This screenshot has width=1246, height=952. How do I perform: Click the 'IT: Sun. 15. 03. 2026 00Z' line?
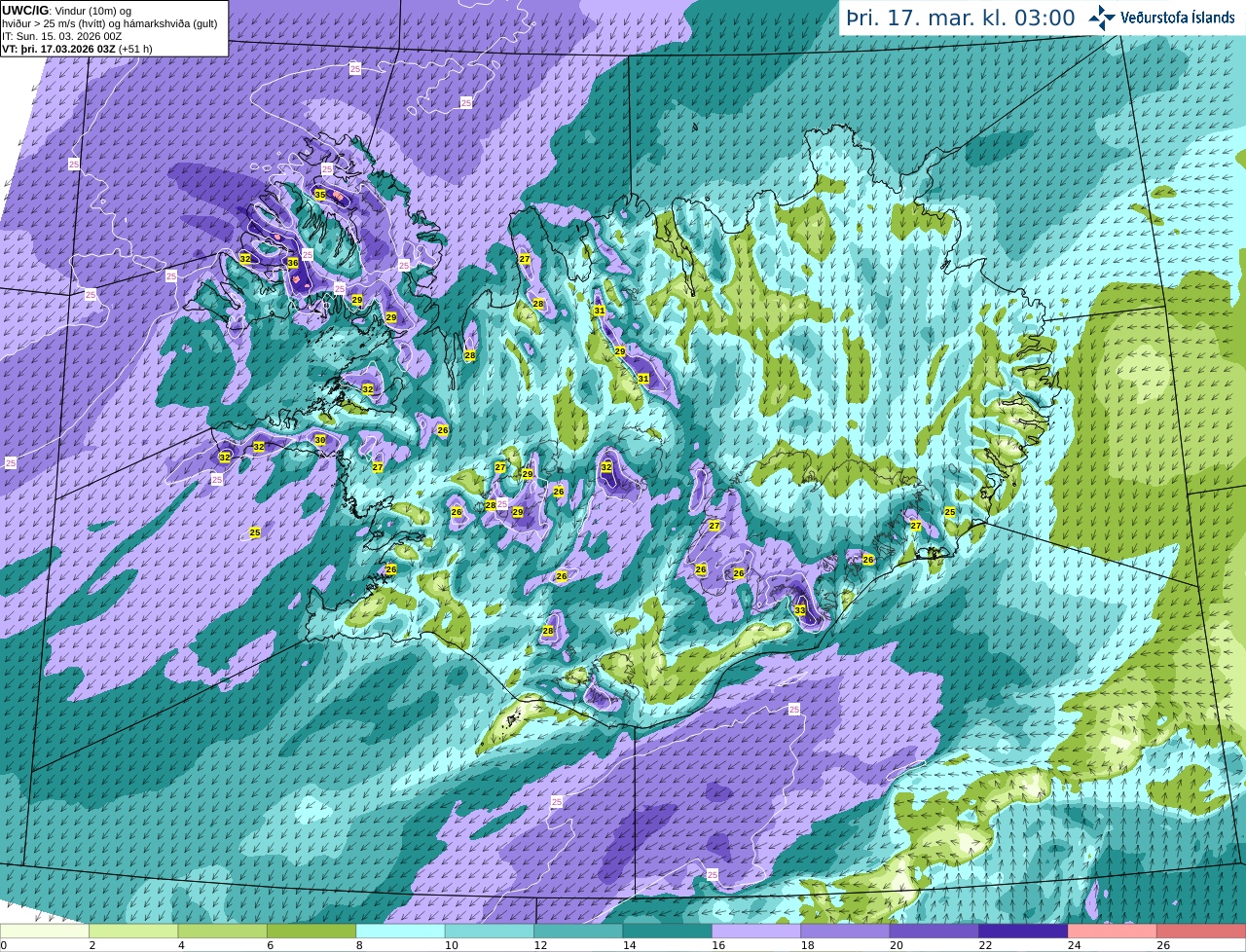pyautogui.click(x=62, y=36)
